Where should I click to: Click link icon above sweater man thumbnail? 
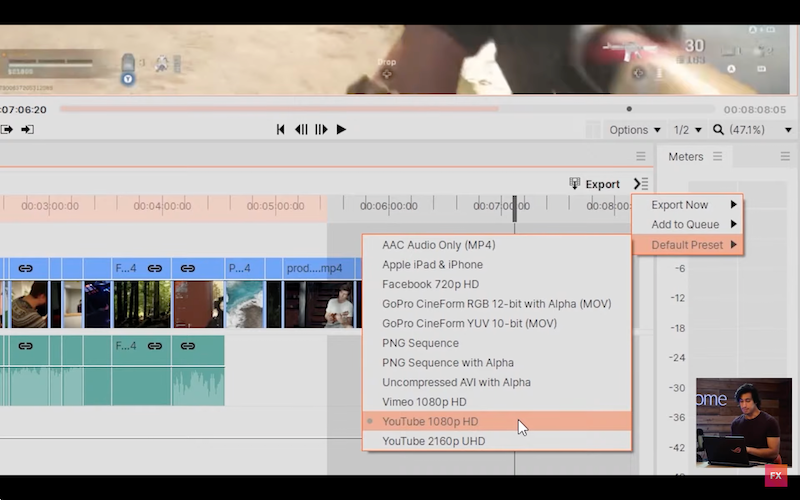point(25,268)
